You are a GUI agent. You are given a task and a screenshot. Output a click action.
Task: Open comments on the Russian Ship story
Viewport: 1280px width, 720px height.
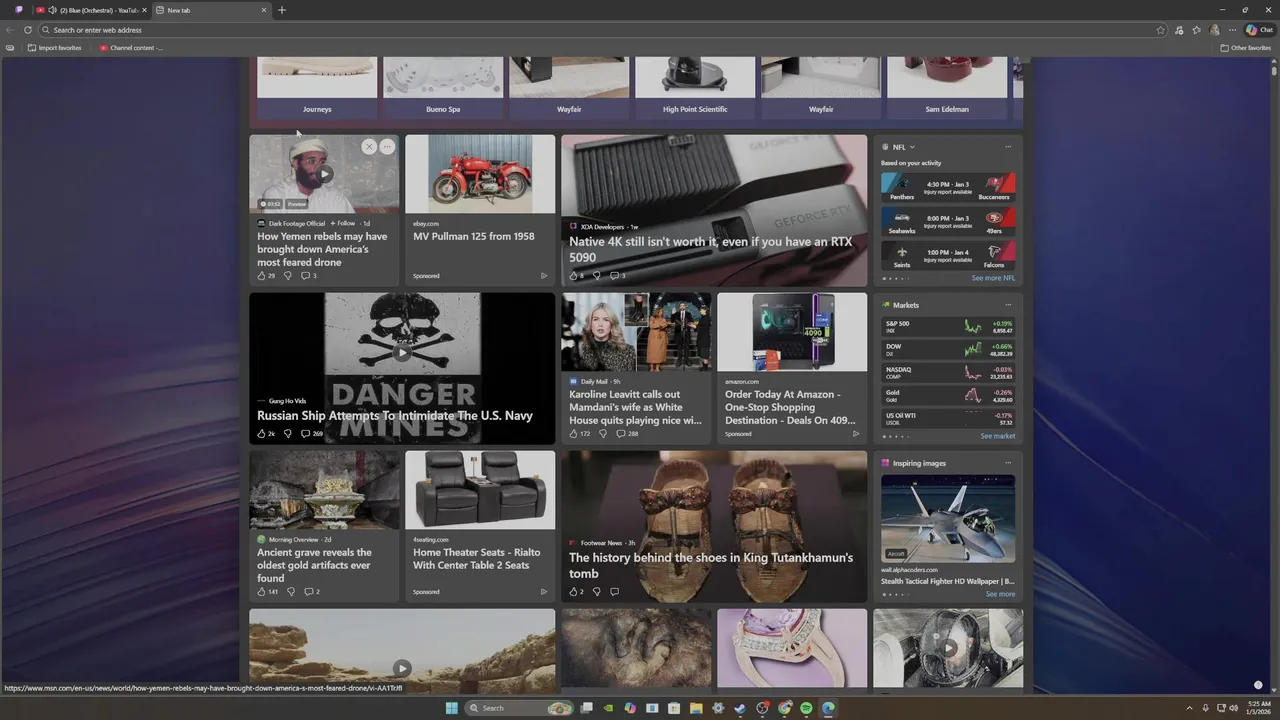[312, 434]
